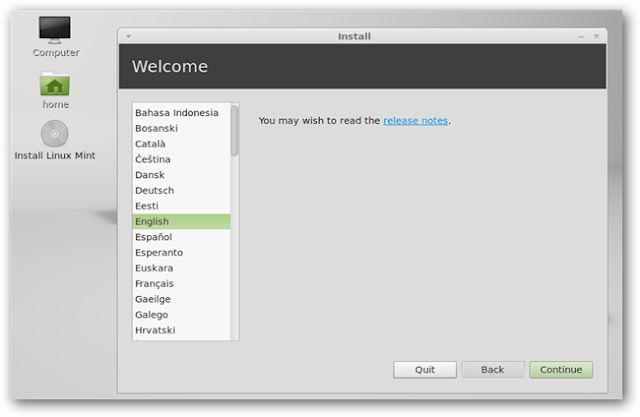640x417 pixels.
Task: Select Français as installer language
Action: click(x=181, y=284)
